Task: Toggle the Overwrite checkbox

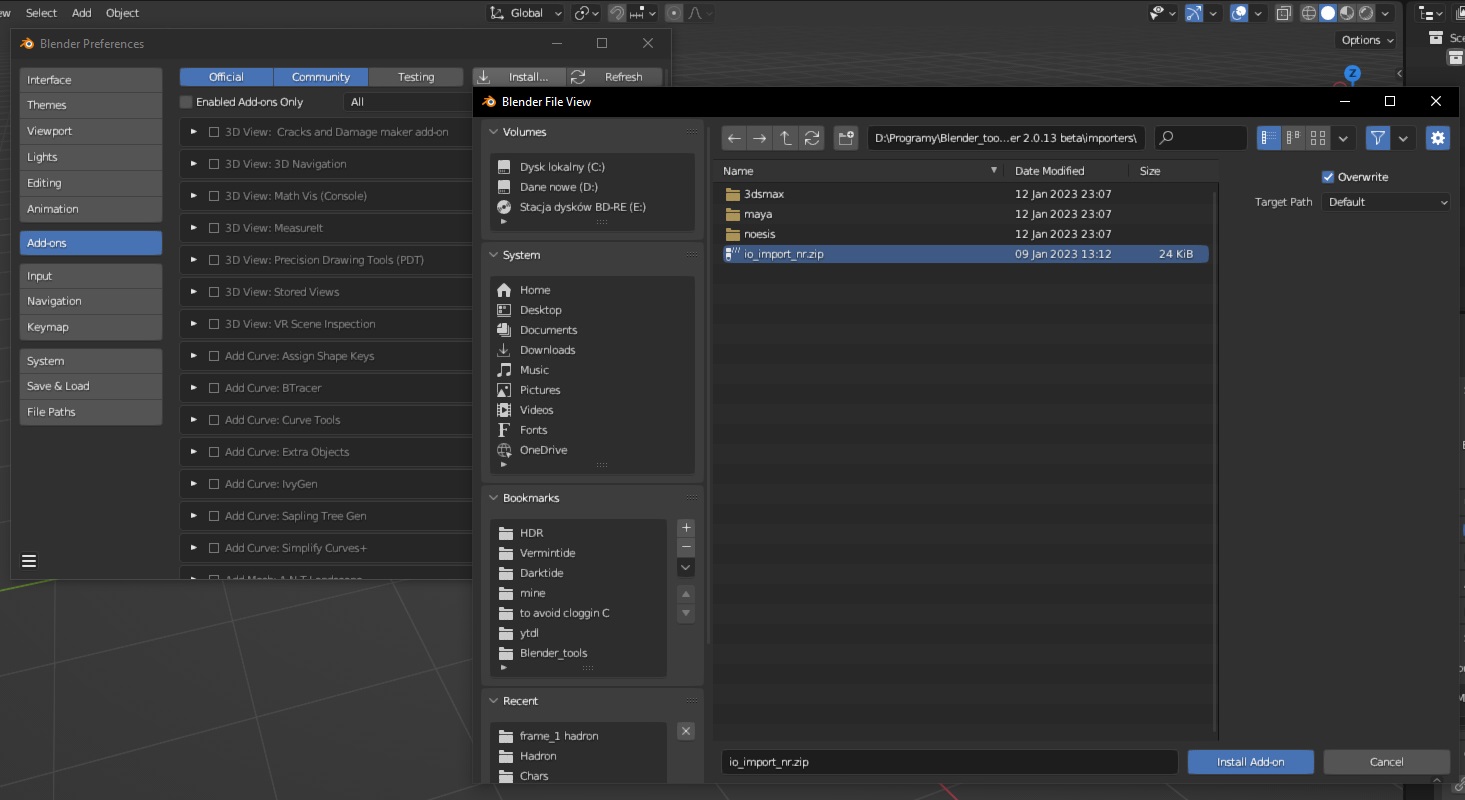Action: click(x=1328, y=177)
